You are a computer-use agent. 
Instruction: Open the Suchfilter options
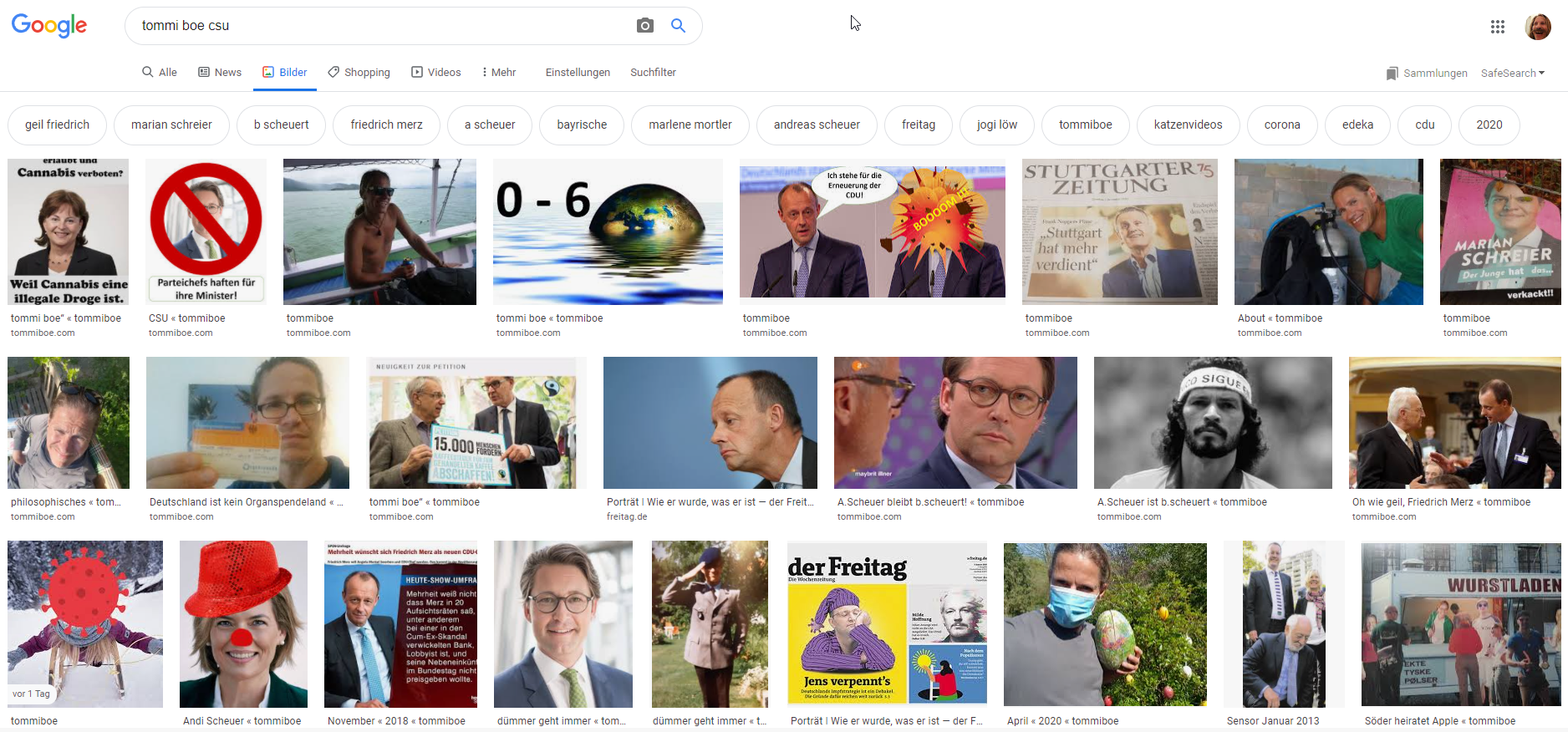pyautogui.click(x=653, y=73)
